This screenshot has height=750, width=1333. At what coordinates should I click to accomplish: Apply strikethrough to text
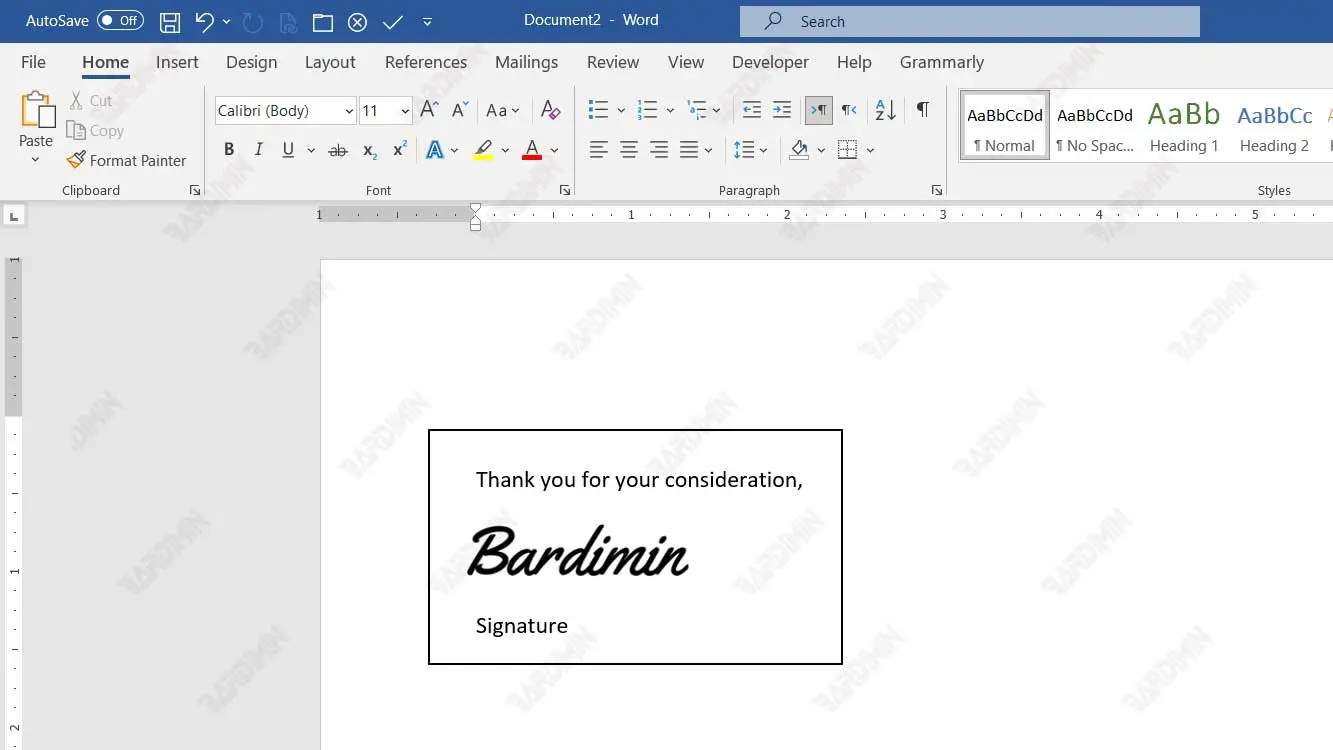[338, 150]
